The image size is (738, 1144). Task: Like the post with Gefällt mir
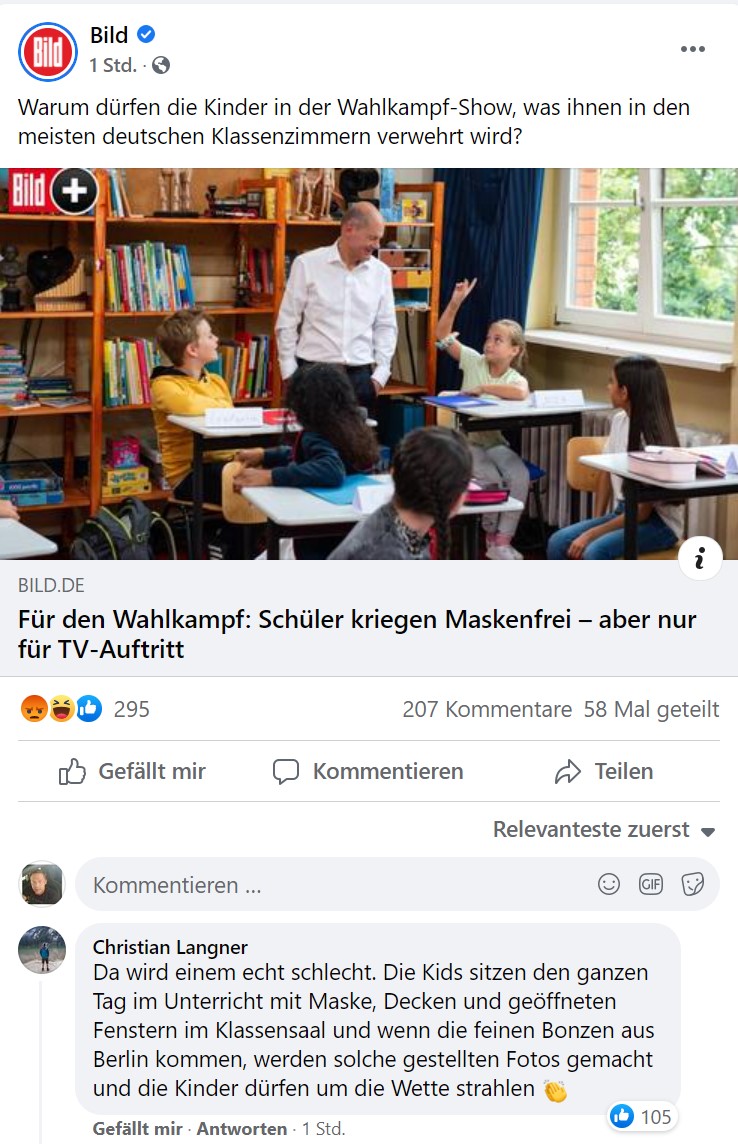[x=132, y=771]
